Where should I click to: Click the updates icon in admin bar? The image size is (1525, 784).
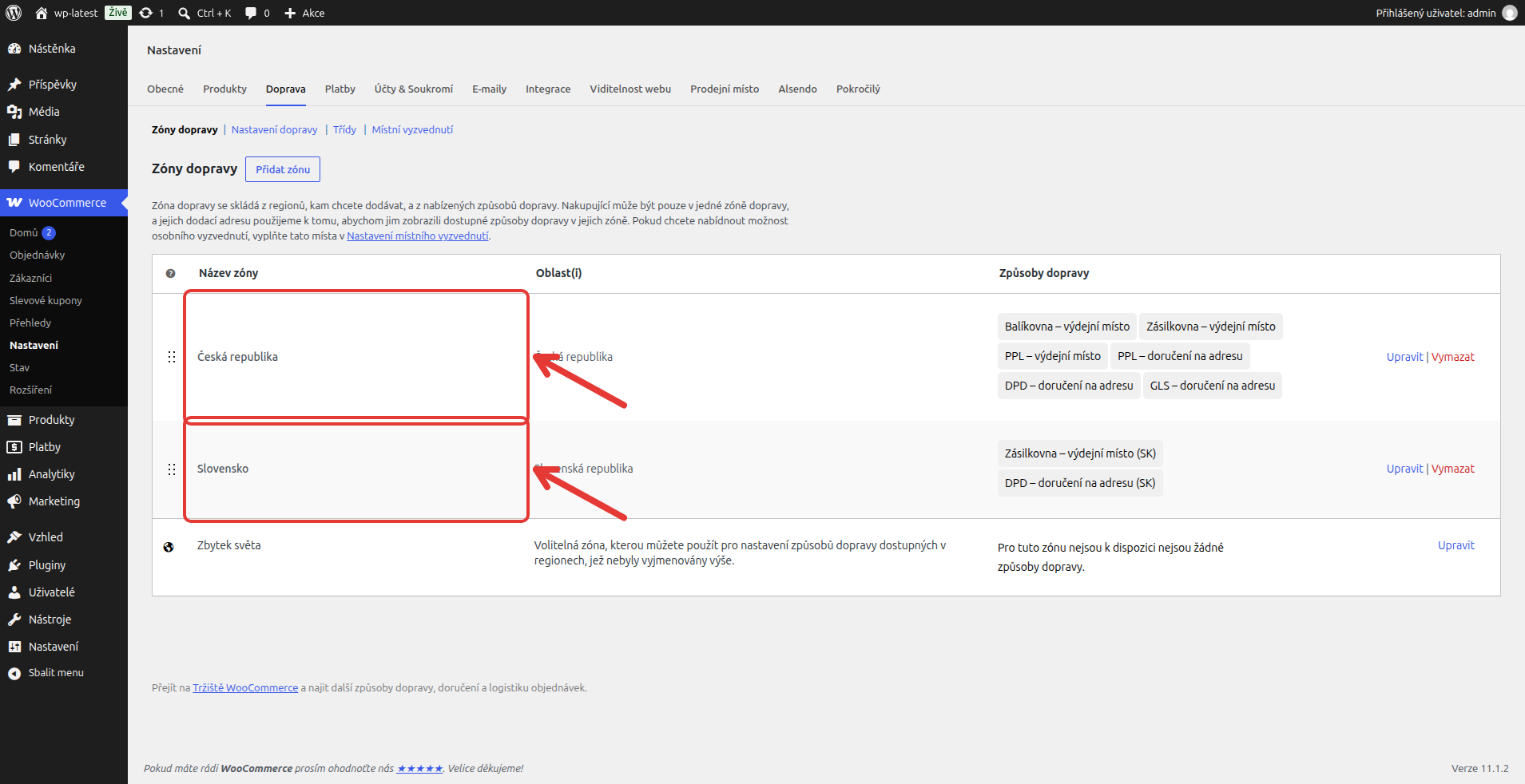tap(145, 13)
